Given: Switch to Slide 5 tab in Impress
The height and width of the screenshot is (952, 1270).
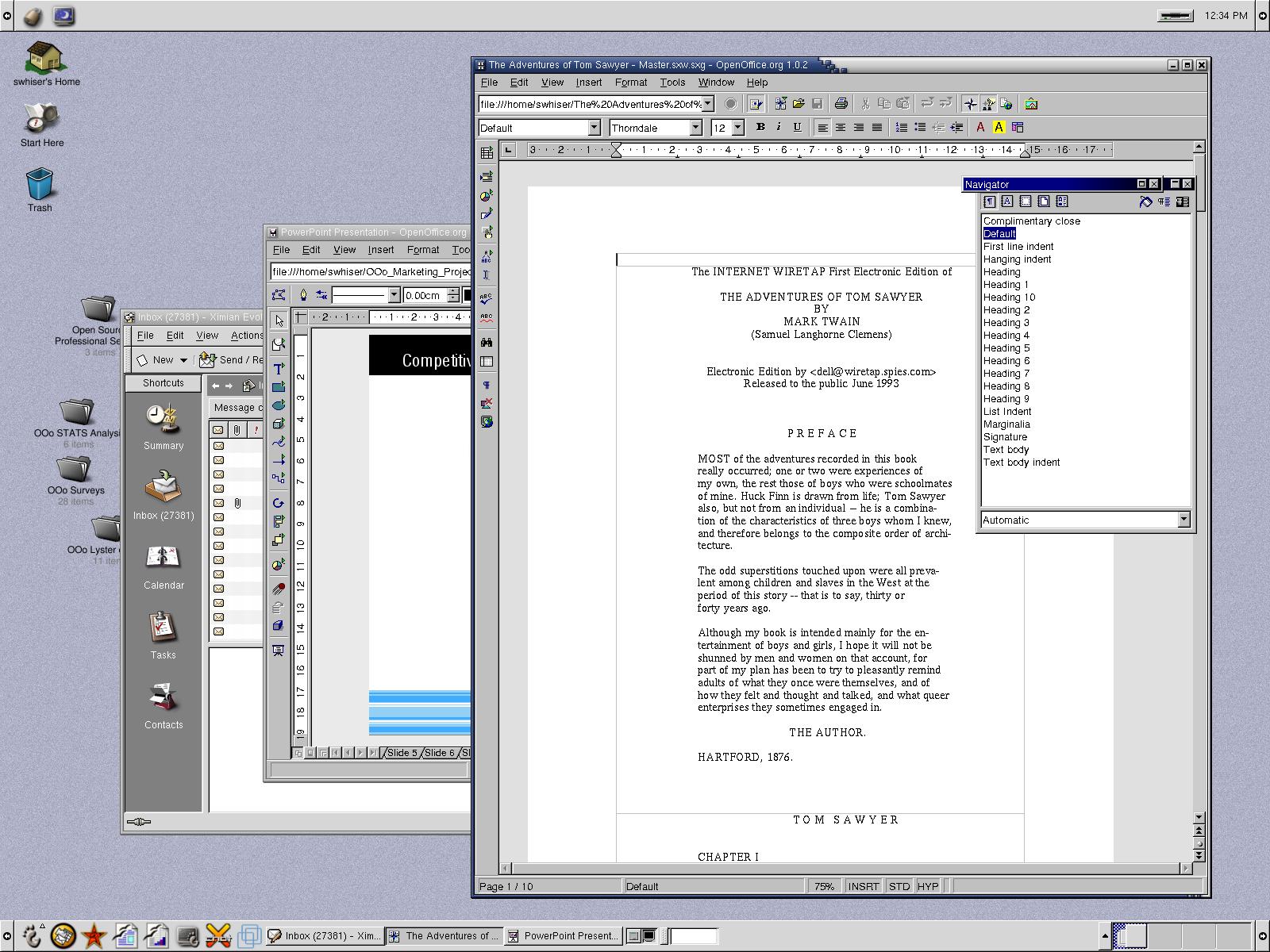Looking at the screenshot, I should [402, 753].
